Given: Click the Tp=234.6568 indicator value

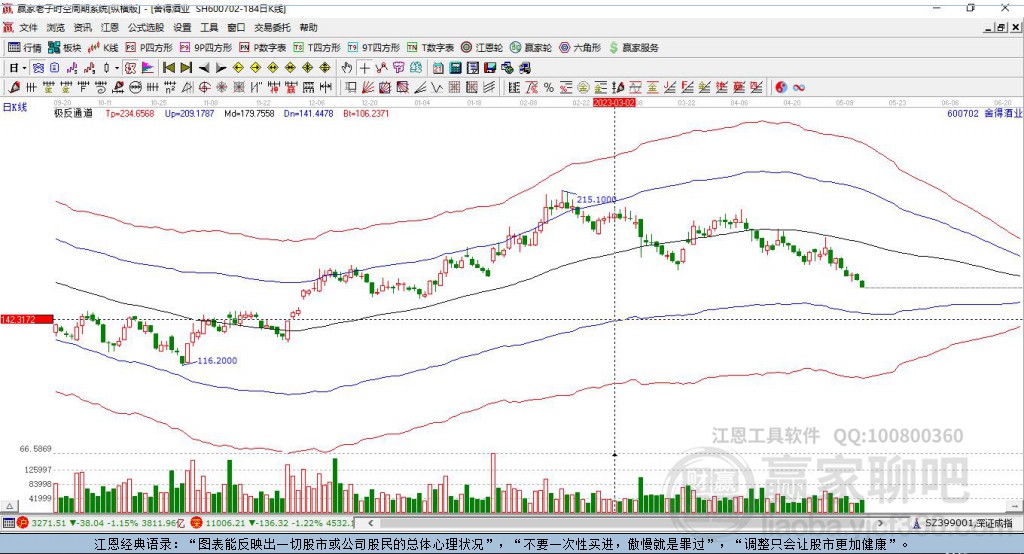Looking at the screenshot, I should click(x=130, y=113).
